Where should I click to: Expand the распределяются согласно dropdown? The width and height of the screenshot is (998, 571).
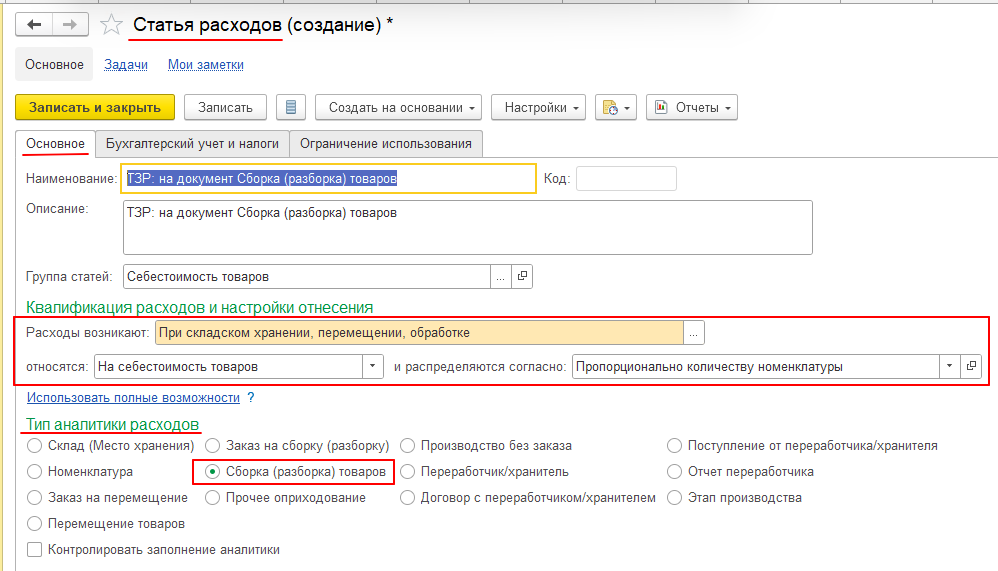click(x=948, y=367)
